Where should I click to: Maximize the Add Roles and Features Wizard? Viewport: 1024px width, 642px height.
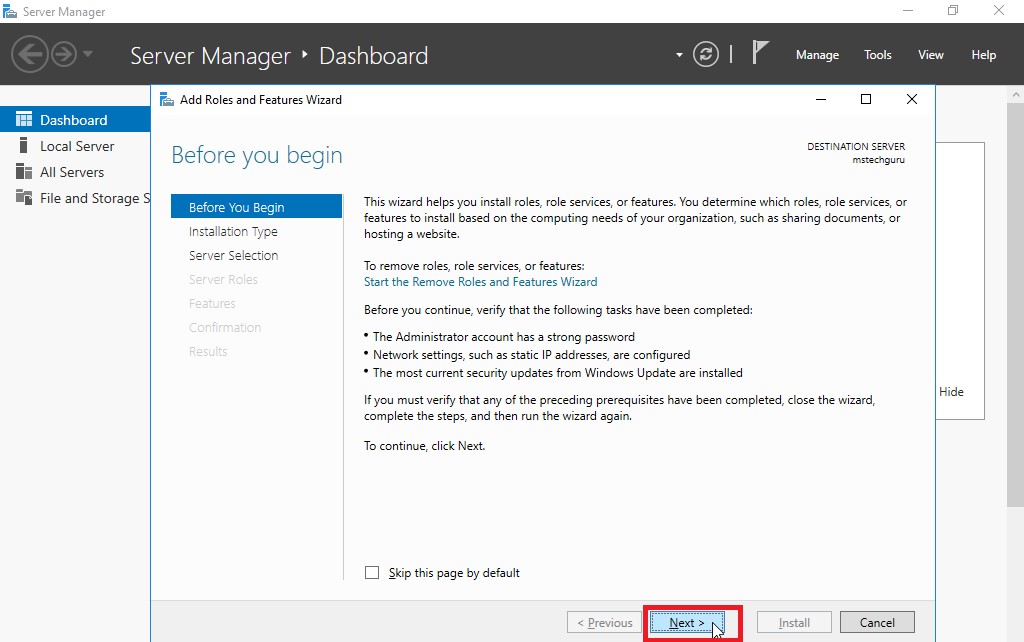coord(866,99)
